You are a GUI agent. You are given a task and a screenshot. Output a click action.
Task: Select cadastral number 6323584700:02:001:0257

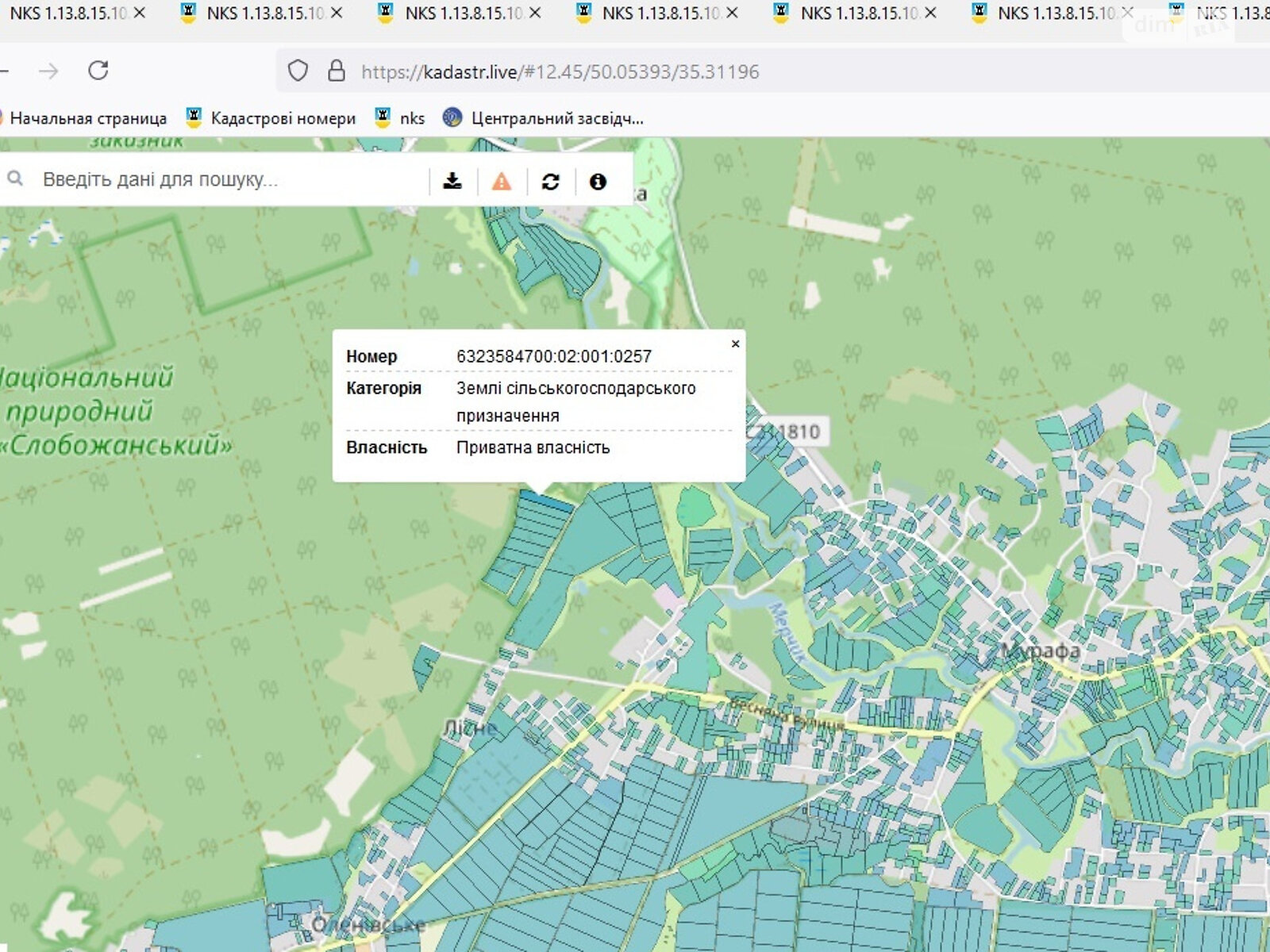tap(554, 357)
